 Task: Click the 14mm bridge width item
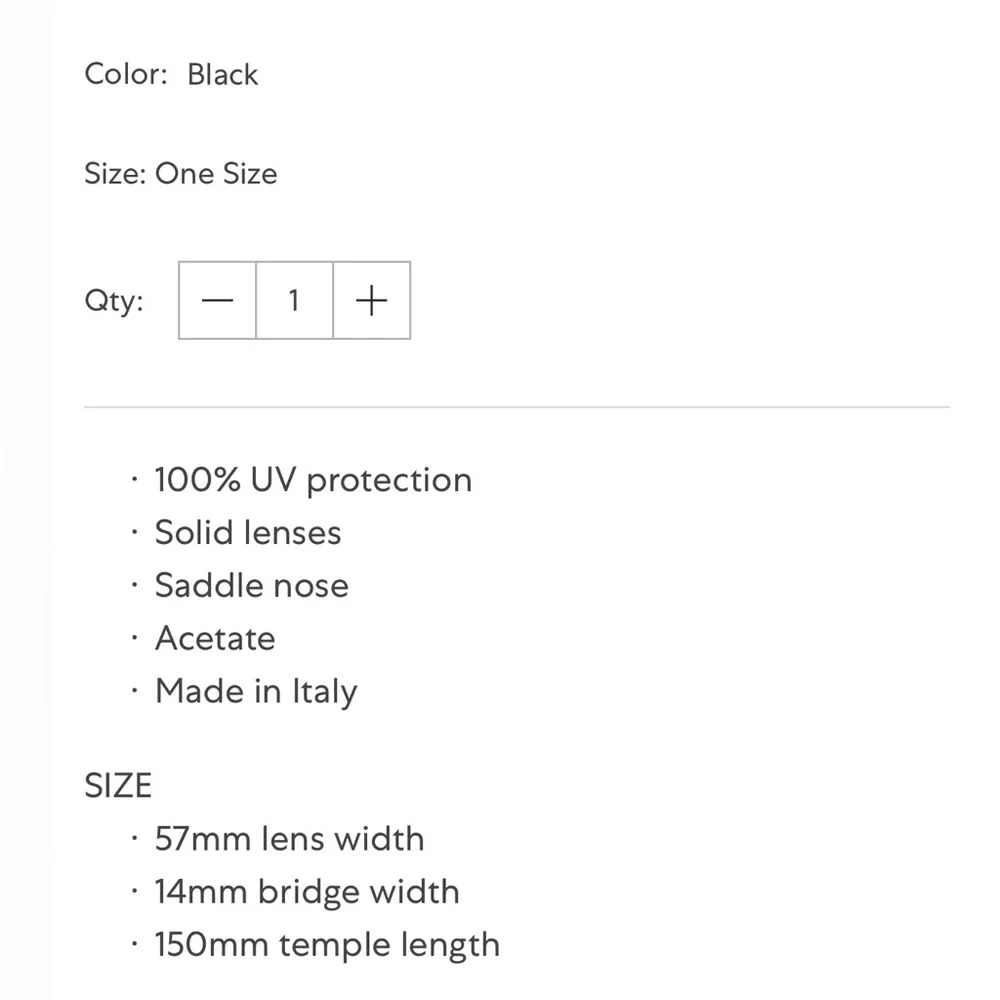(307, 892)
